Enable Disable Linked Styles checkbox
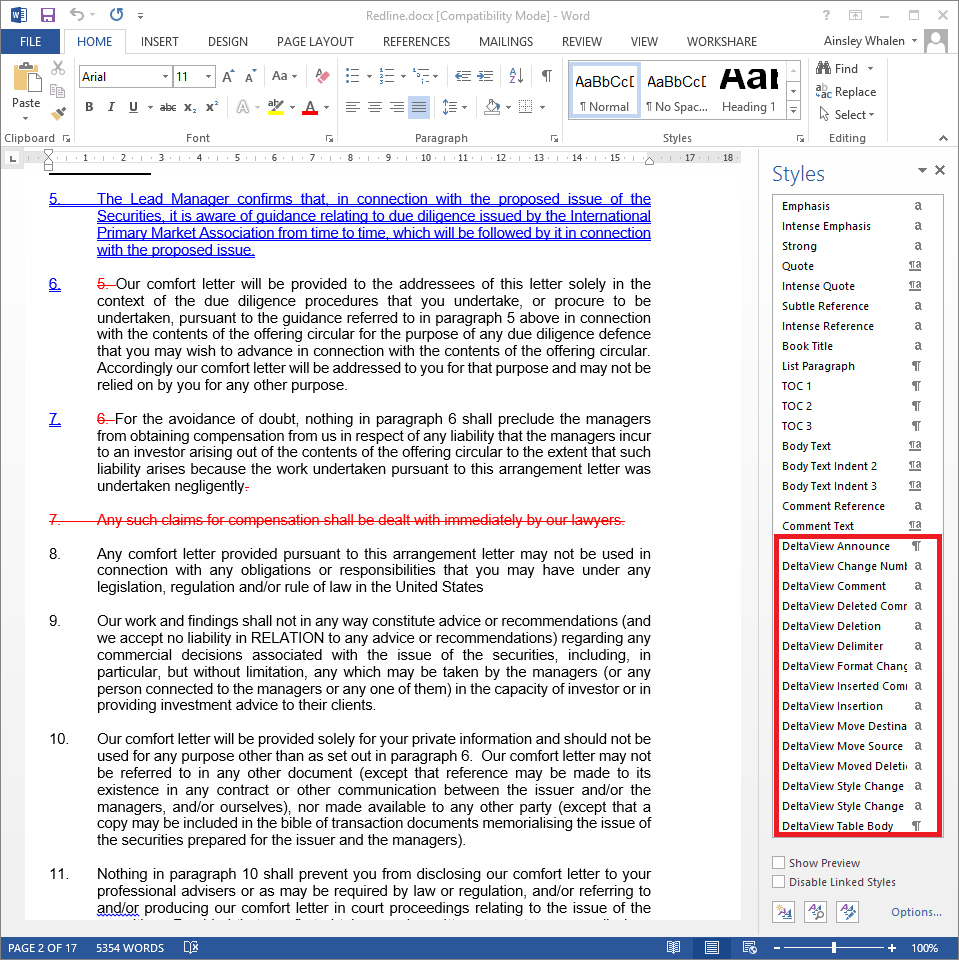959x960 pixels. click(x=778, y=882)
